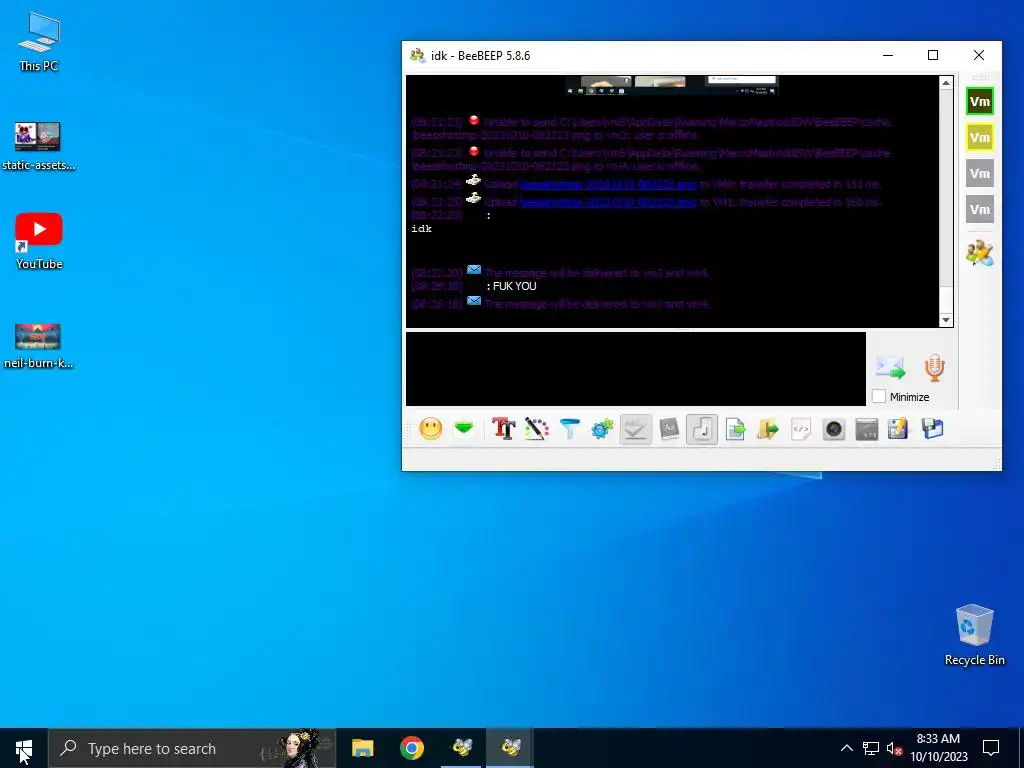Open second uploaded beeshottmp png link
Image resolution: width=1024 pixels, height=768 pixels.
pyautogui.click(x=608, y=202)
